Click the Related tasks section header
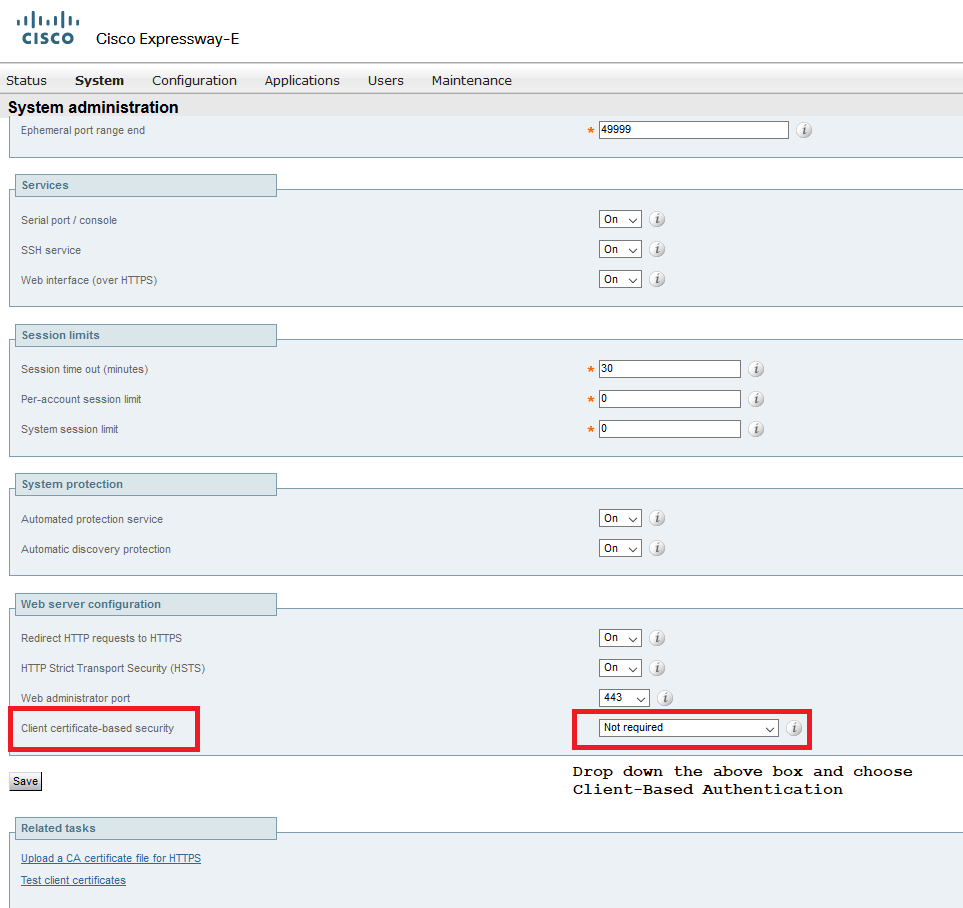 tap(146, 828)
